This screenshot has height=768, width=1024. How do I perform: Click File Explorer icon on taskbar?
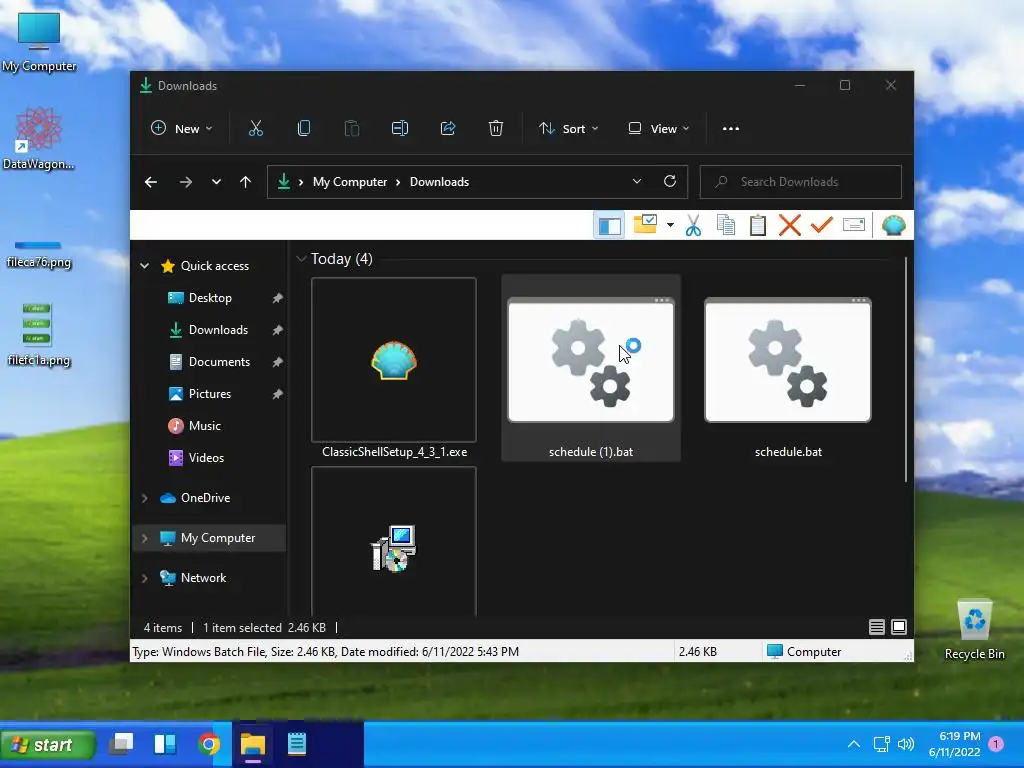253,744
